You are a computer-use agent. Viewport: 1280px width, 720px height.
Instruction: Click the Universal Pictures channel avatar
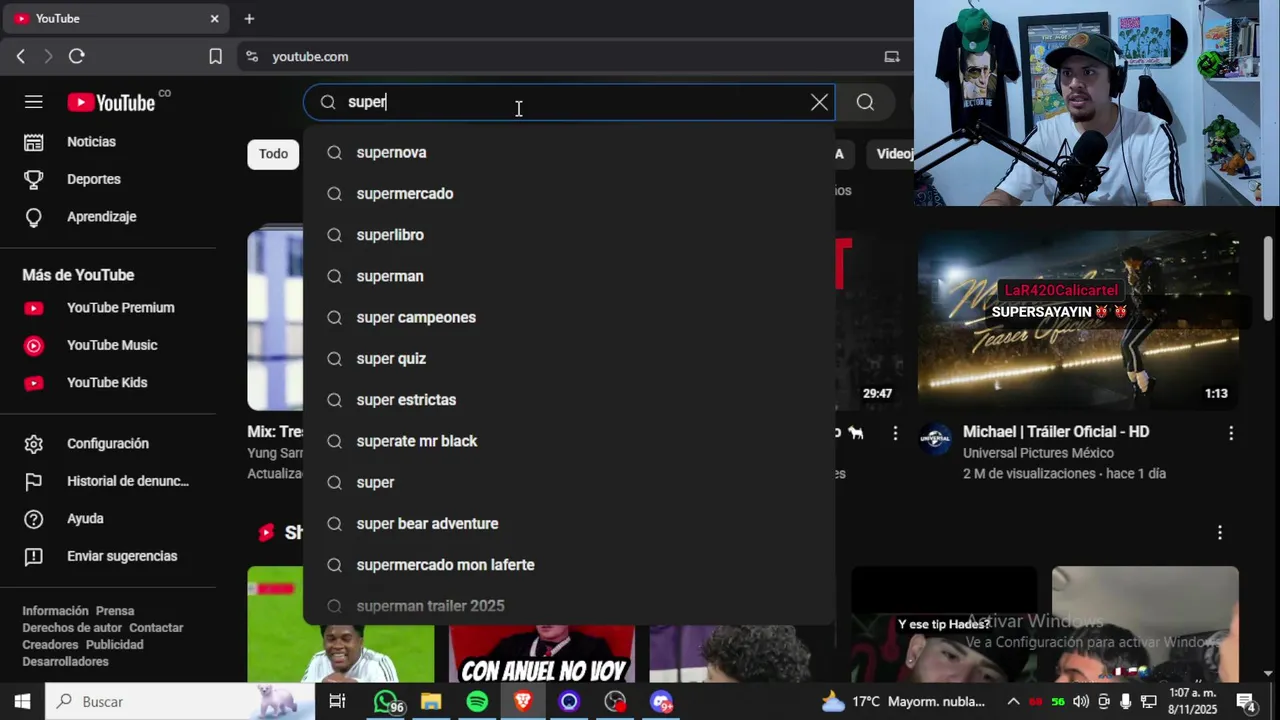click(935, 439)
